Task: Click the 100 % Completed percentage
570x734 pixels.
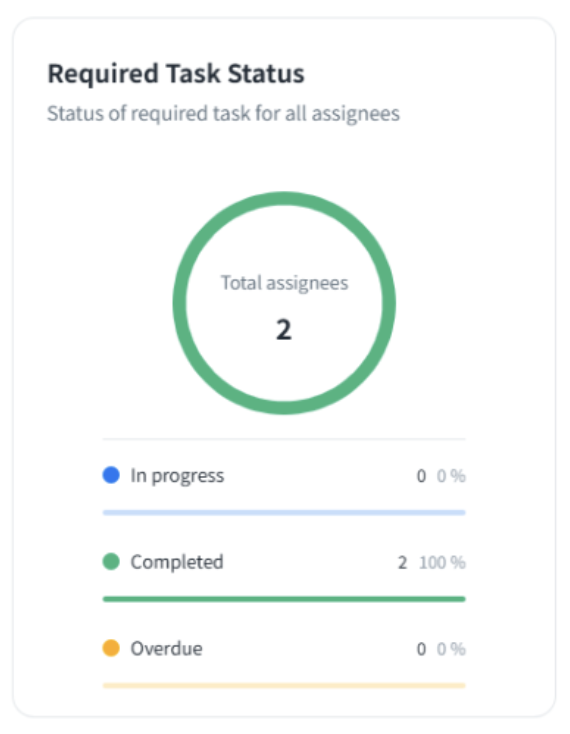Action: click(x=442, y=562)
